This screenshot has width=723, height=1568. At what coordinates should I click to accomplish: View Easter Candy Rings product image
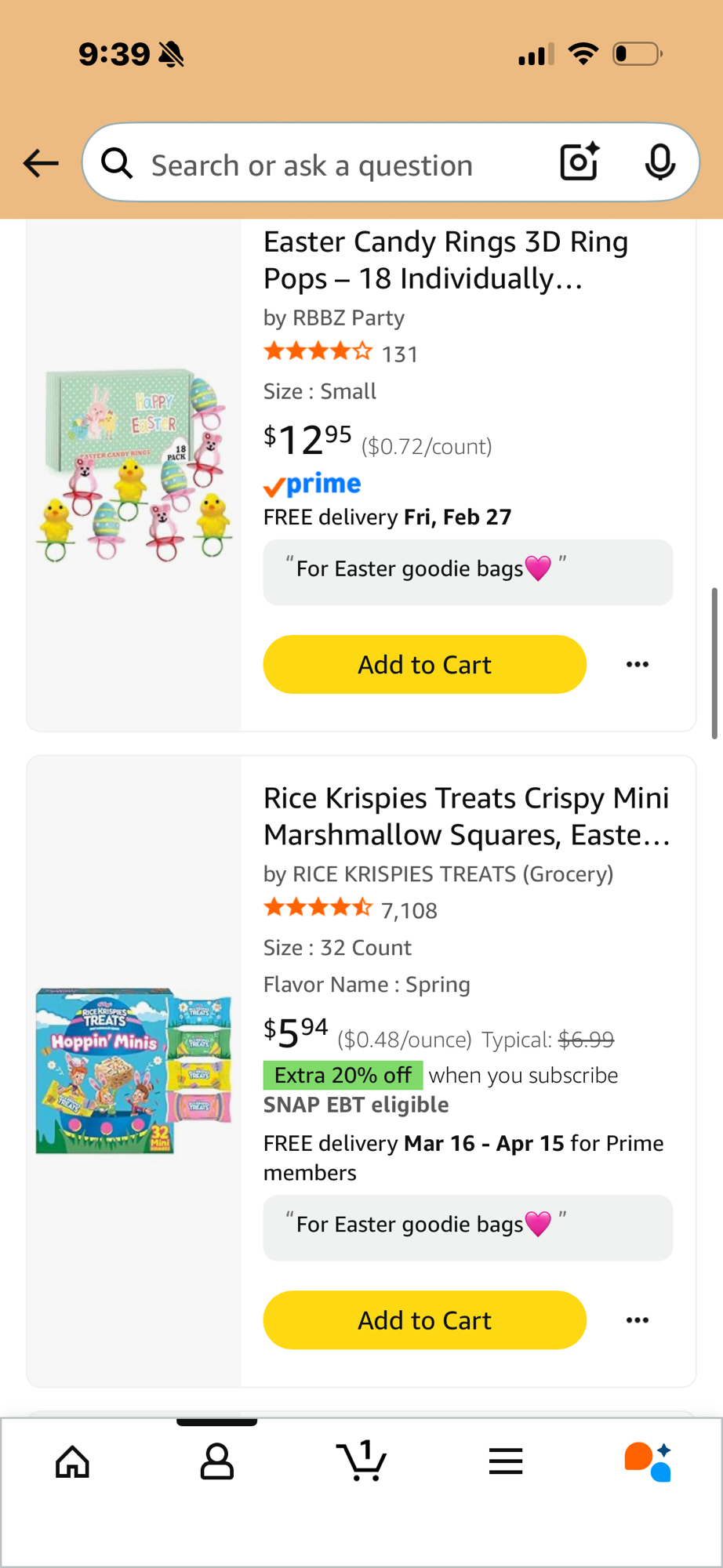pyautogui.click(x=135, y=464)
